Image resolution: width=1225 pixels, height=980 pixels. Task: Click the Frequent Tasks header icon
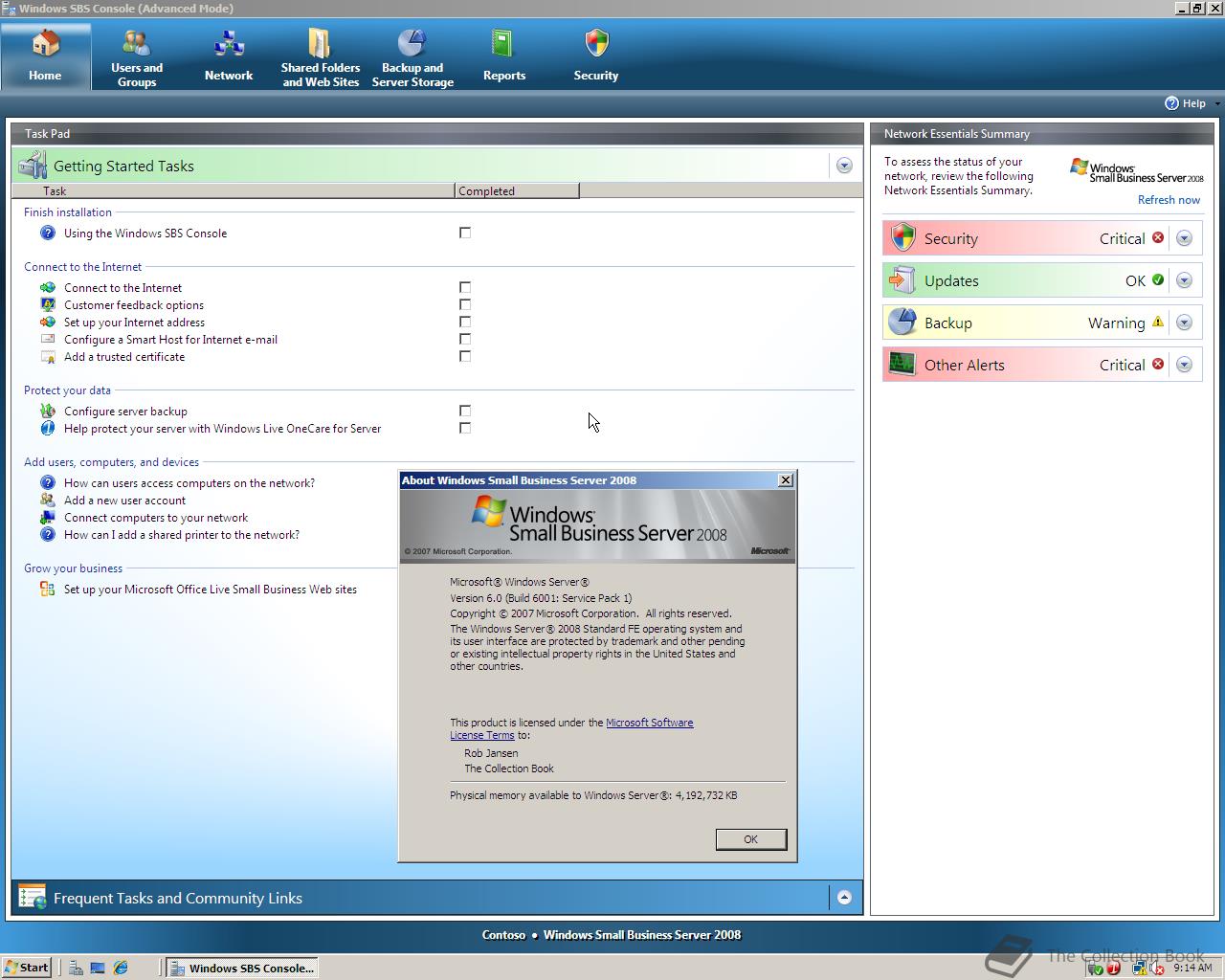(x=32, y=897)
